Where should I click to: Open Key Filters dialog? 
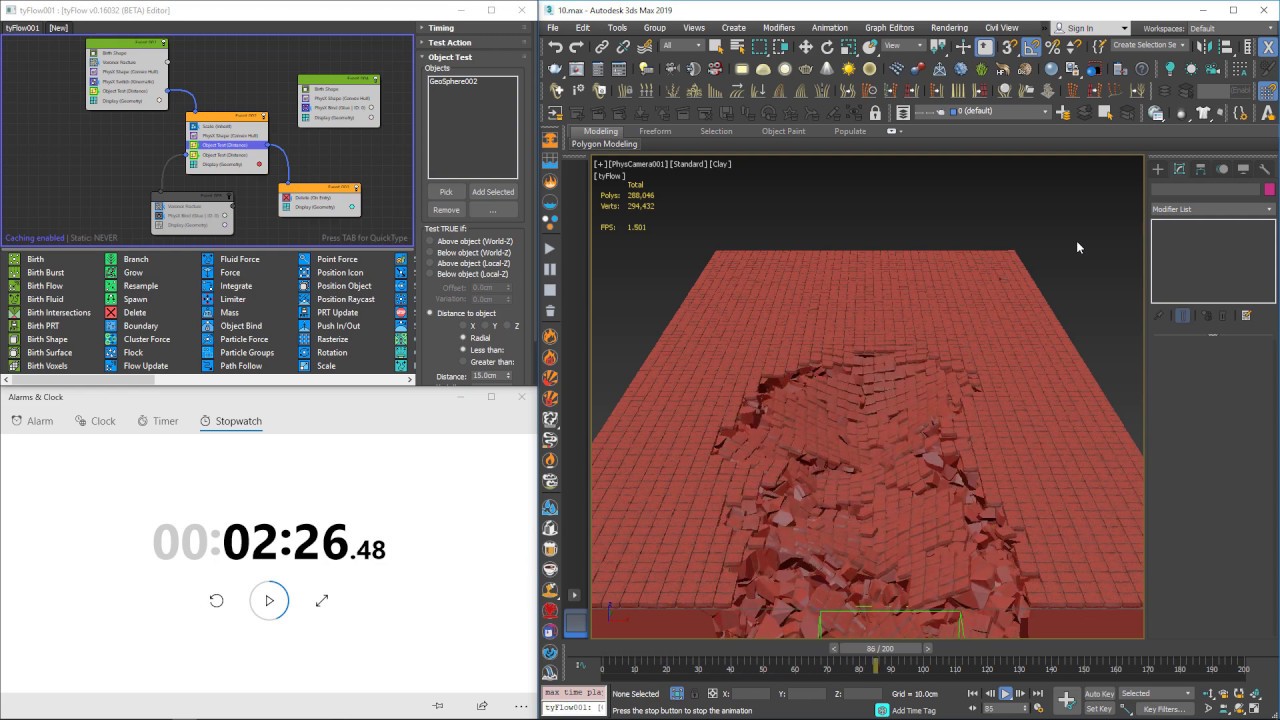[1163, 709]
